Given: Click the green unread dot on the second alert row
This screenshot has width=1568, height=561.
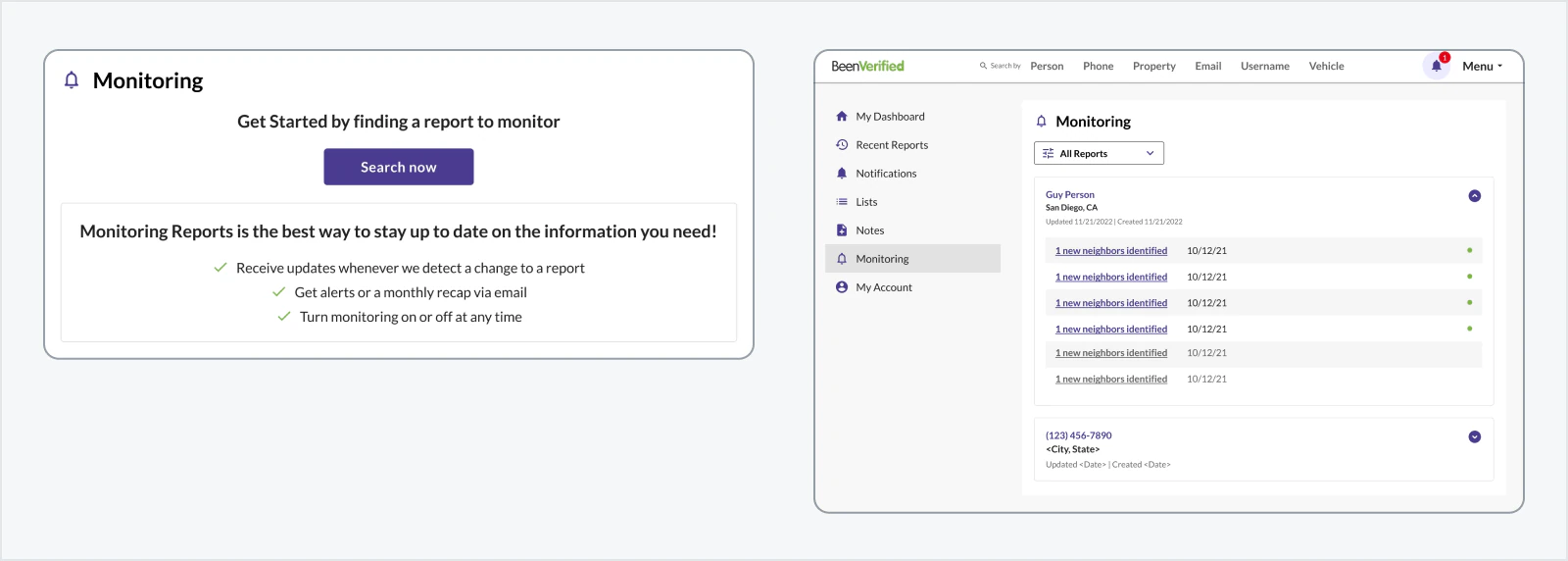Looking at the screenshot, I should [x=1469, y=276].
